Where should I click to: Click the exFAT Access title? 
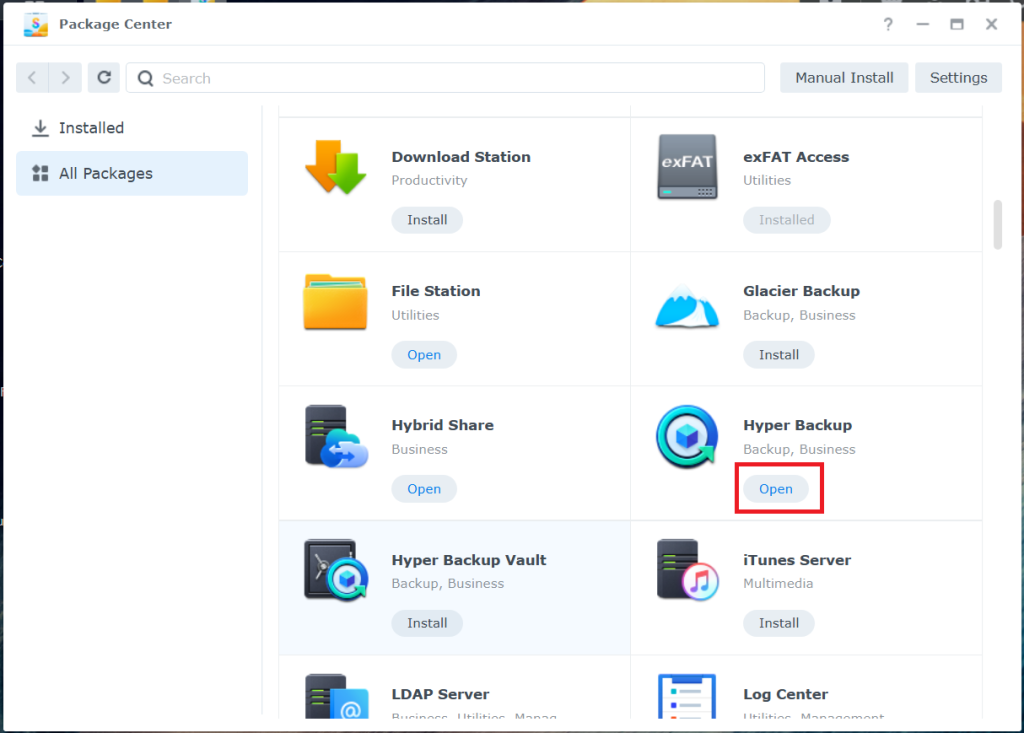(796, 157)
